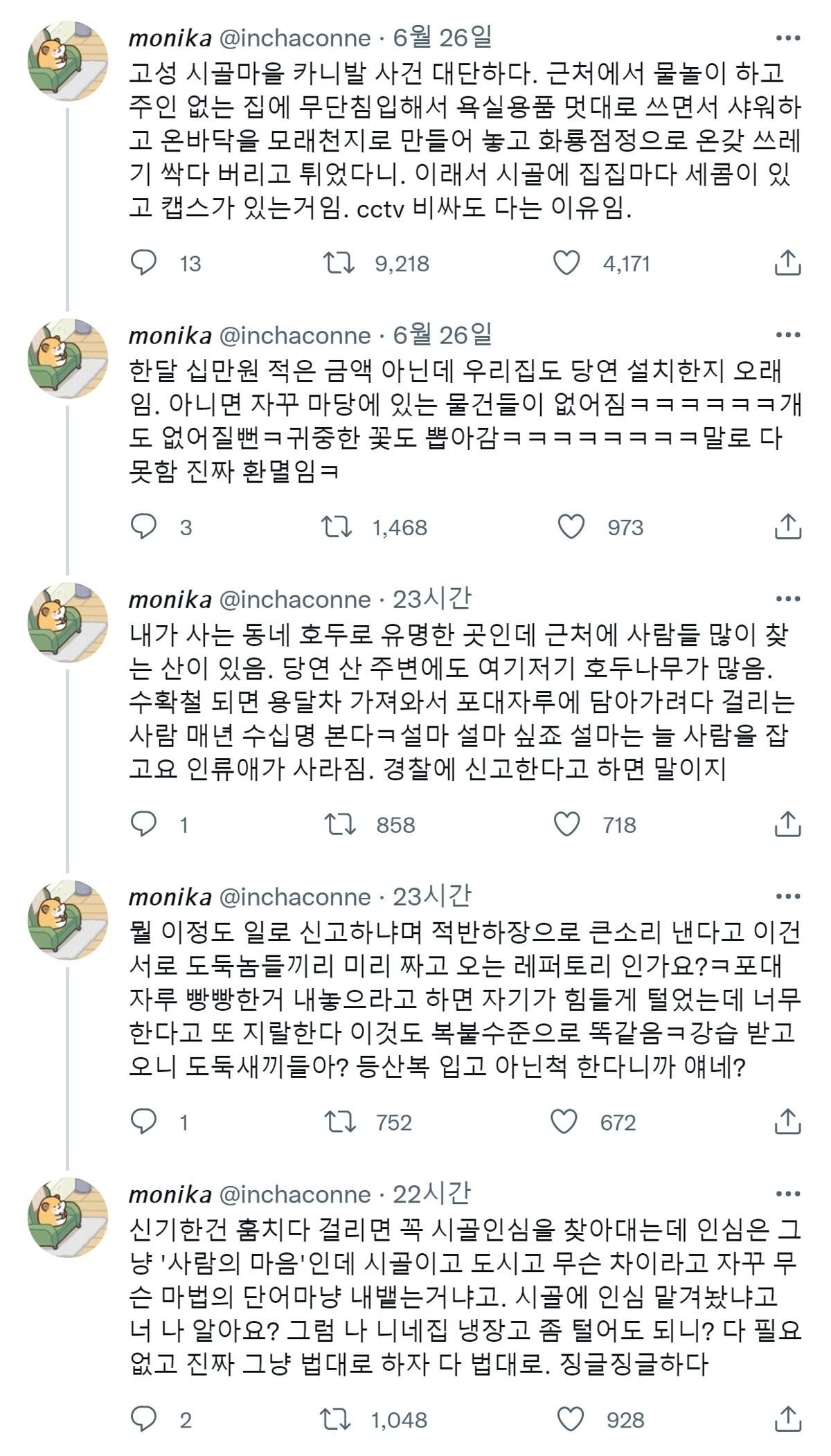Like the tweet with 4,171 likes

coord(567,263)
